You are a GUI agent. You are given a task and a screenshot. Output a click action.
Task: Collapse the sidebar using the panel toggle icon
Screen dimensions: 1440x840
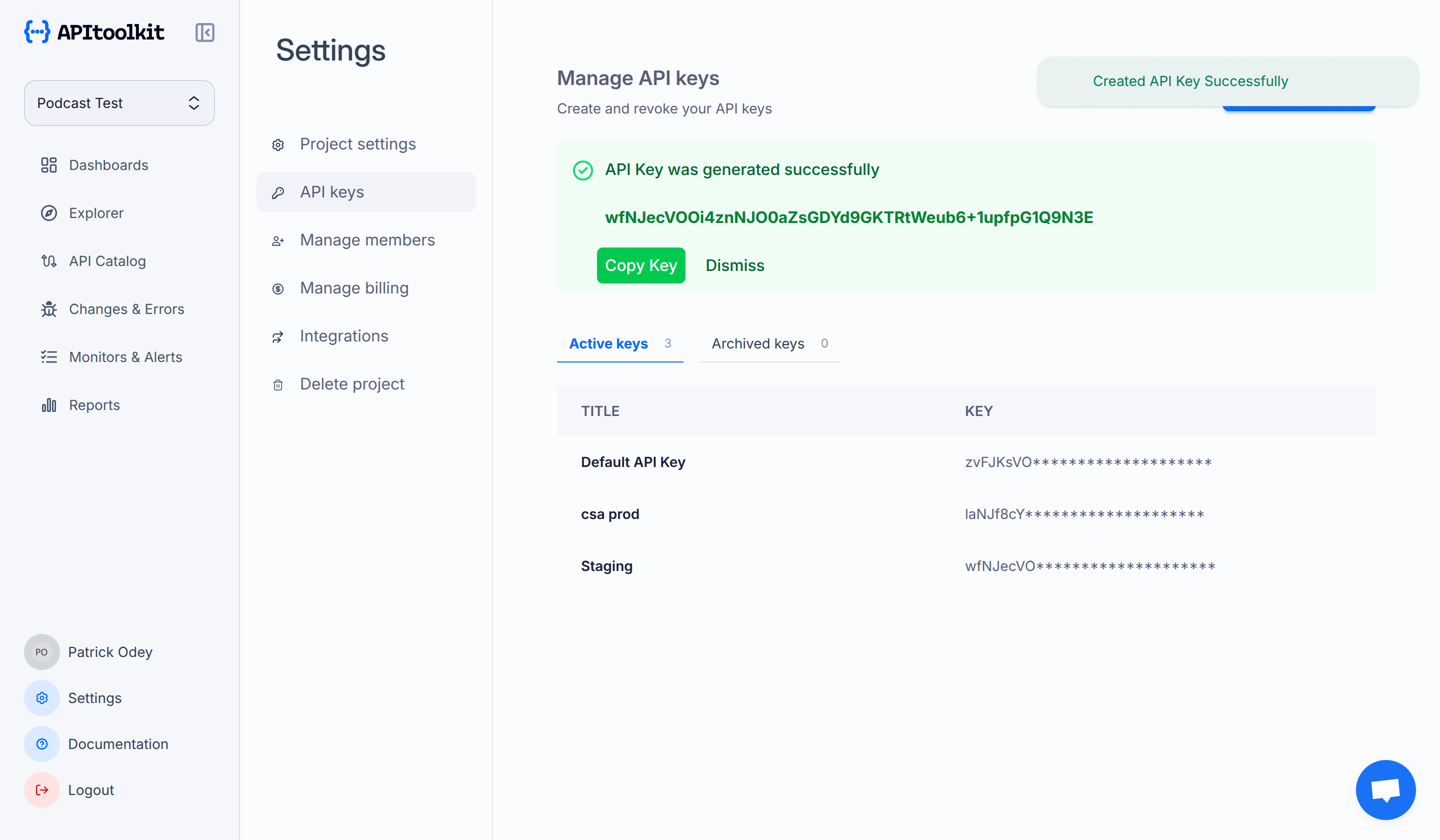[204, 32]
